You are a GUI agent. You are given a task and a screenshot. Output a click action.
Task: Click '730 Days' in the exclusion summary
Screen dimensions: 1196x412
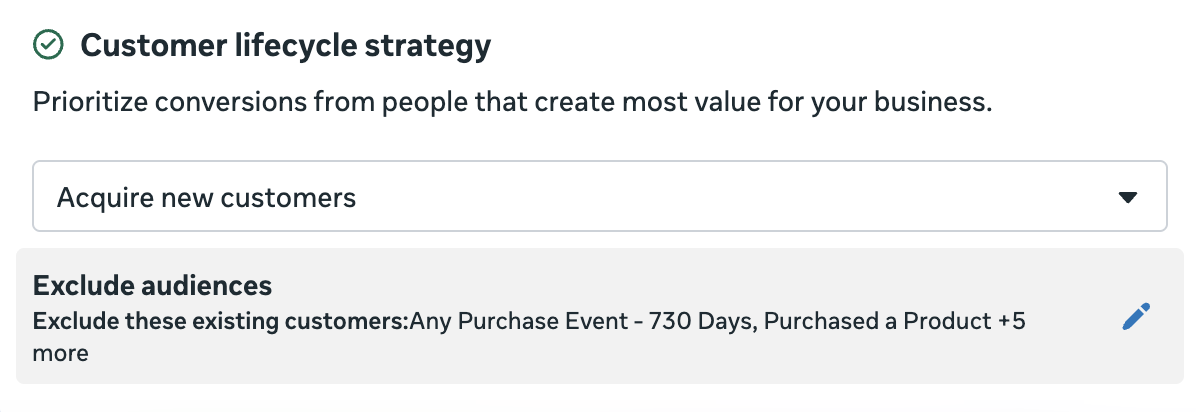tap(702, 321)
